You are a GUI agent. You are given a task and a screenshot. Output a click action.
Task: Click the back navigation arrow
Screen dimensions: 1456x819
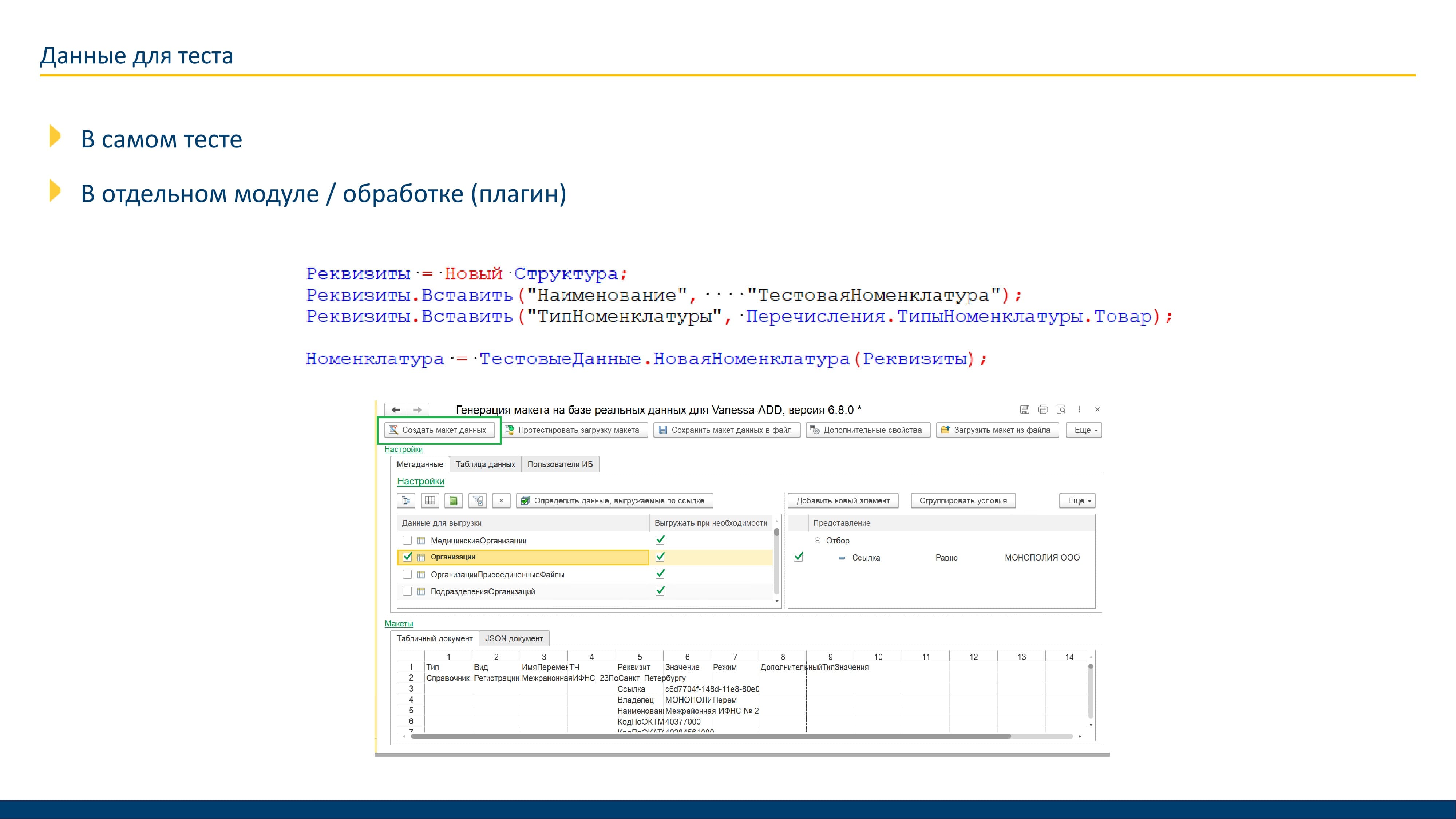click(396, 410)
